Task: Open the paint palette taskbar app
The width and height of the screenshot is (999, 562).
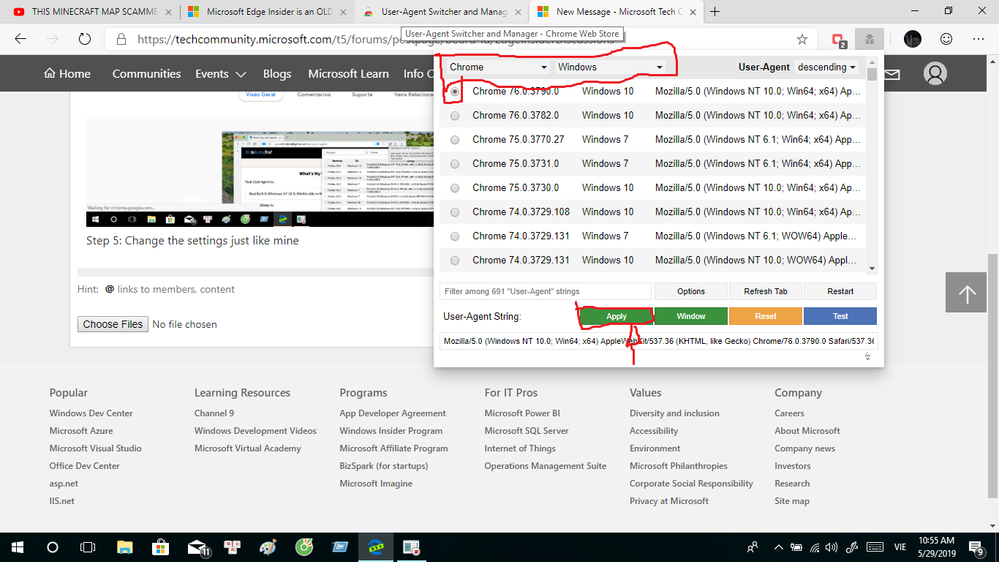Action: pyautogui.click(x=268, y=547)
